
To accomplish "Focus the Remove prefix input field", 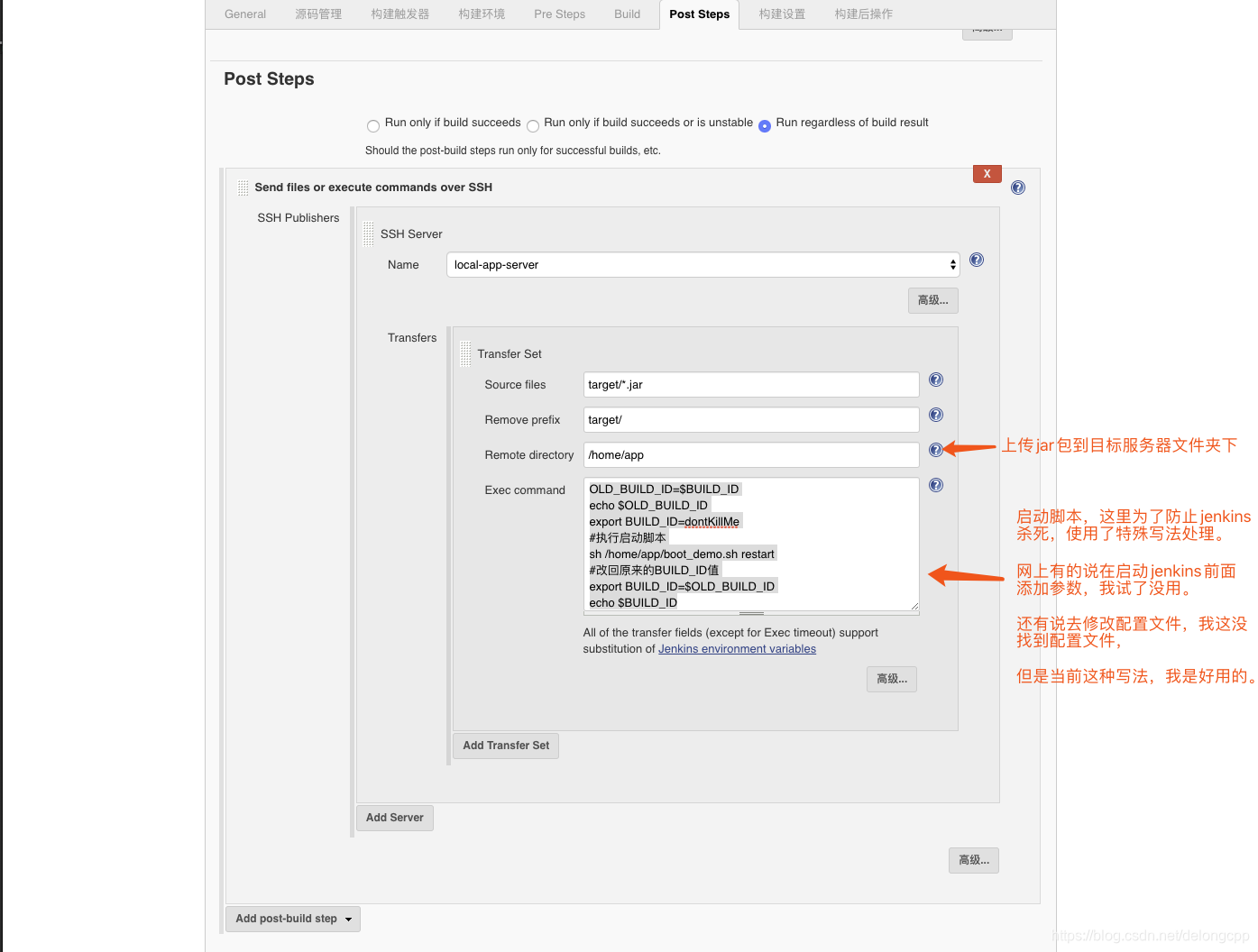I will 750,420.
